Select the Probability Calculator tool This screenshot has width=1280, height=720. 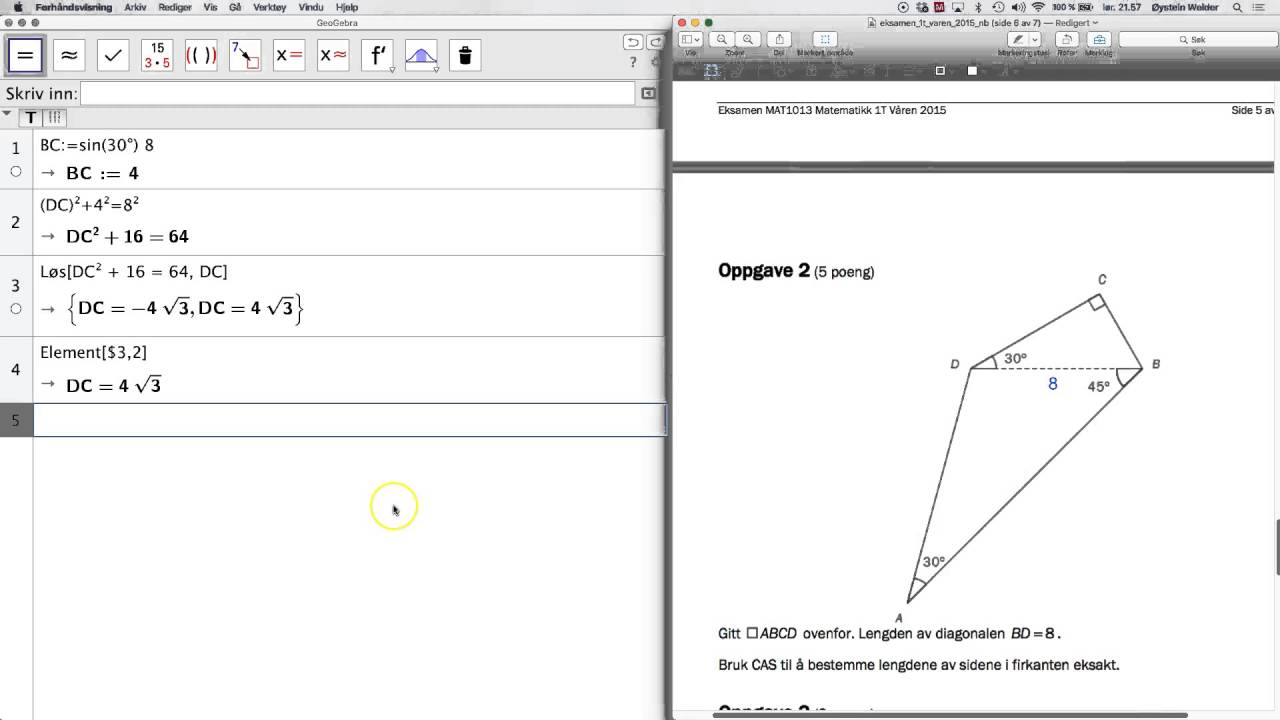[421, 56]
